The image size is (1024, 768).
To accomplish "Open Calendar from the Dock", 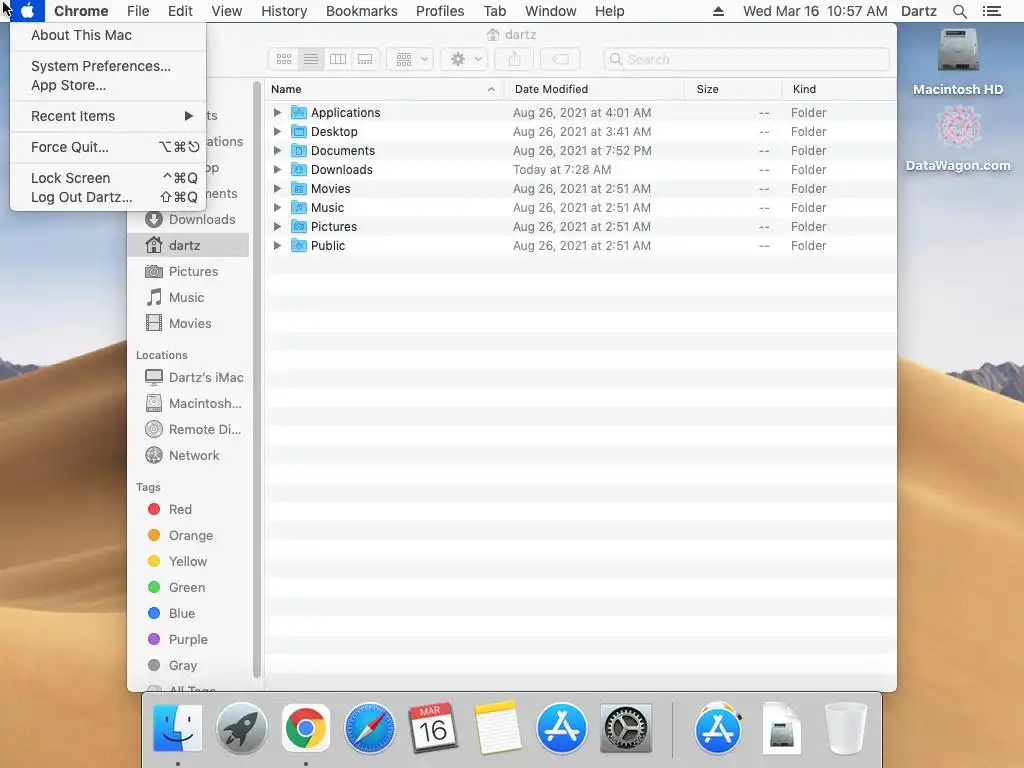I will (x=433, y=728).
